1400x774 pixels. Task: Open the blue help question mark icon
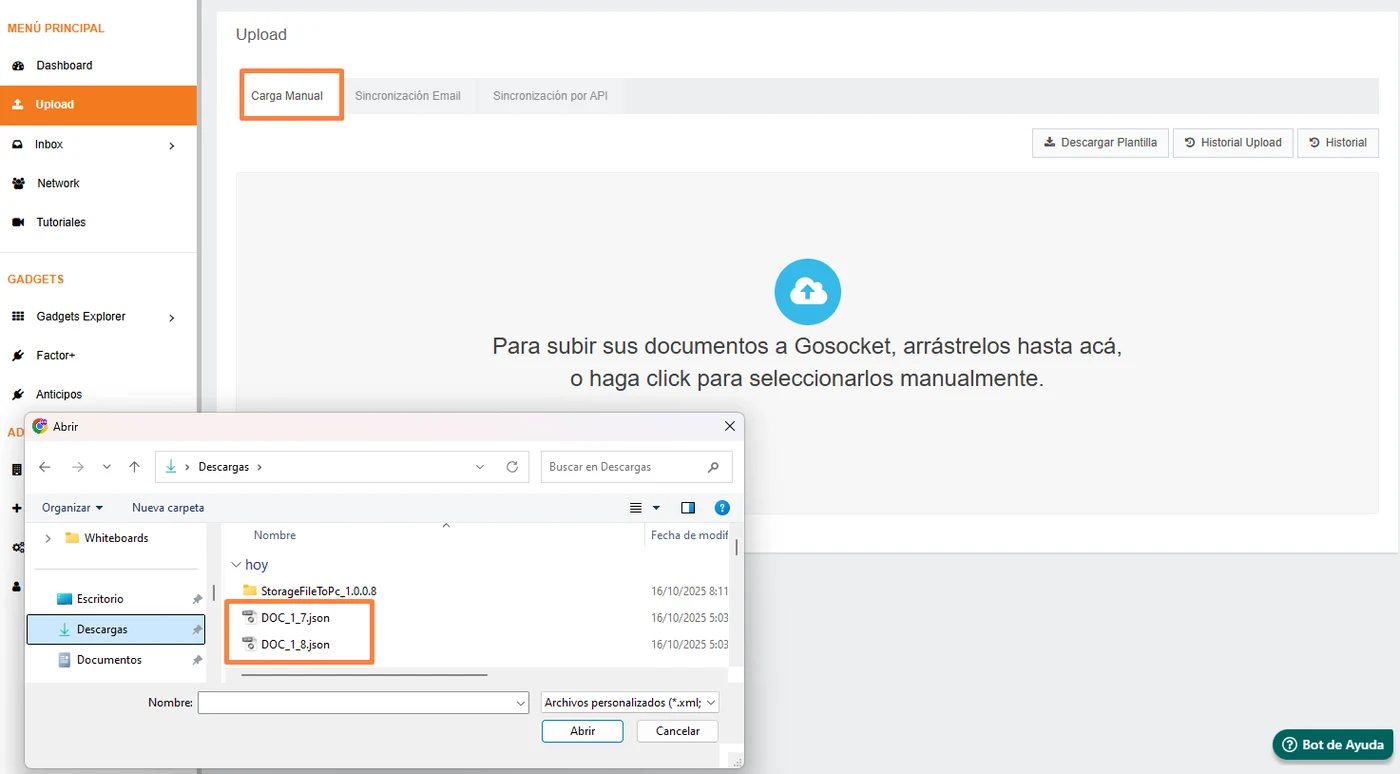point(723,508)
